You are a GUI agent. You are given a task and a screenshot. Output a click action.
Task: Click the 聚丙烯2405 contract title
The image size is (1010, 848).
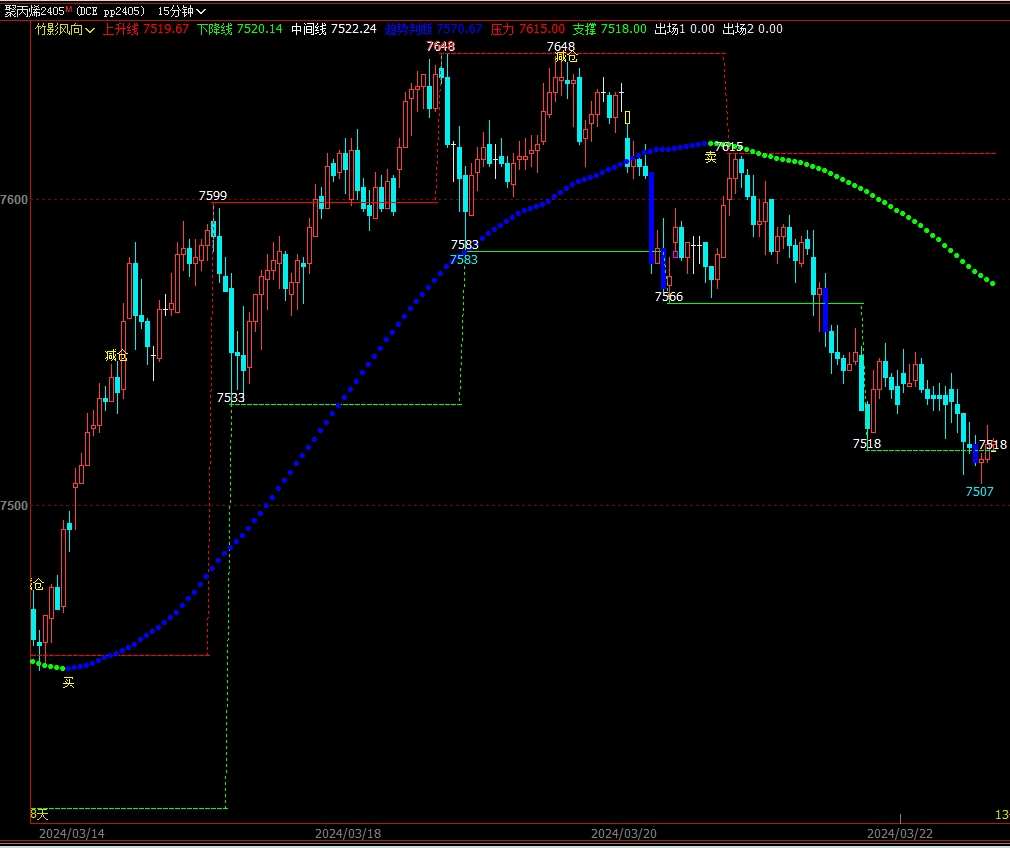pos(35,11)
